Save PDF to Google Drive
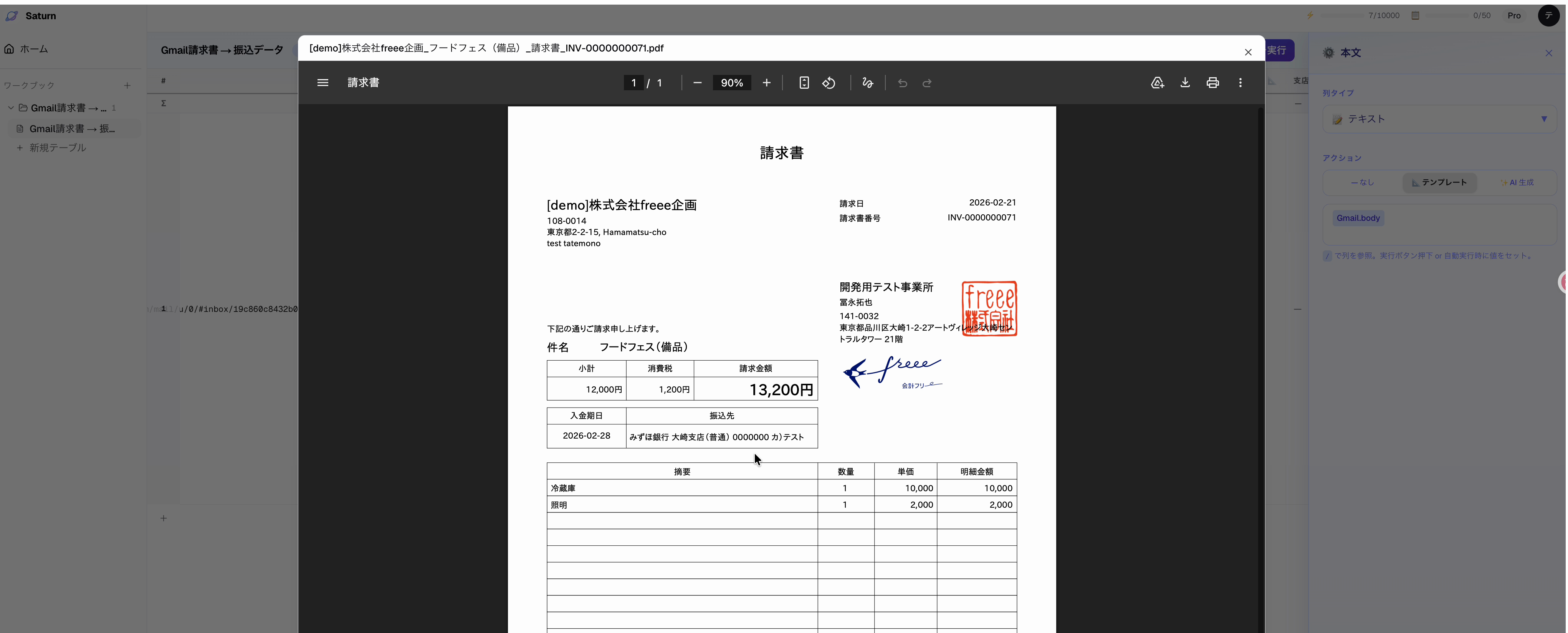The width and height of the screenshot is (1568, 633). pyautogui.click(x=1157, y=83)
